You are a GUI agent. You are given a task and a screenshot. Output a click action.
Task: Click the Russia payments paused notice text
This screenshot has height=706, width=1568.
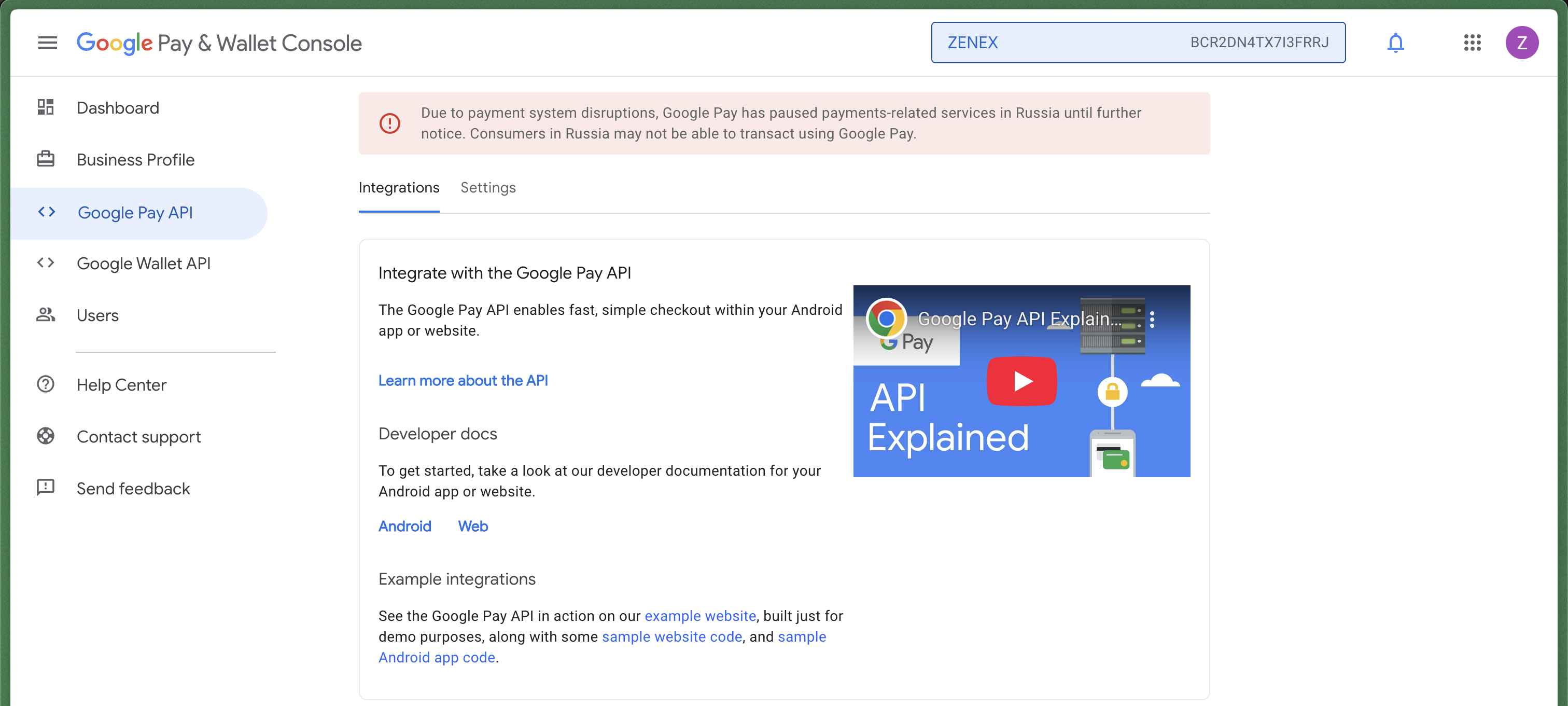click(781, 123)
